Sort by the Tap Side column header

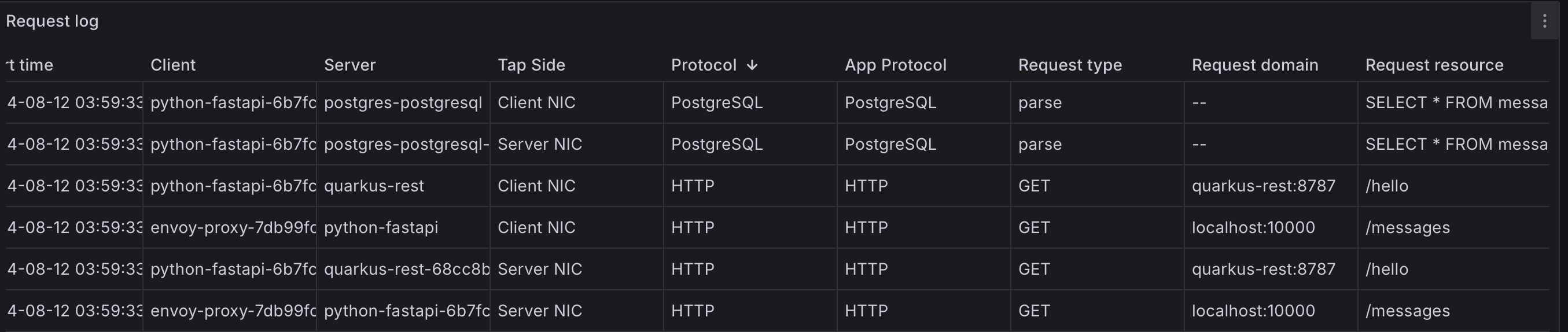[x=531, y=65]
